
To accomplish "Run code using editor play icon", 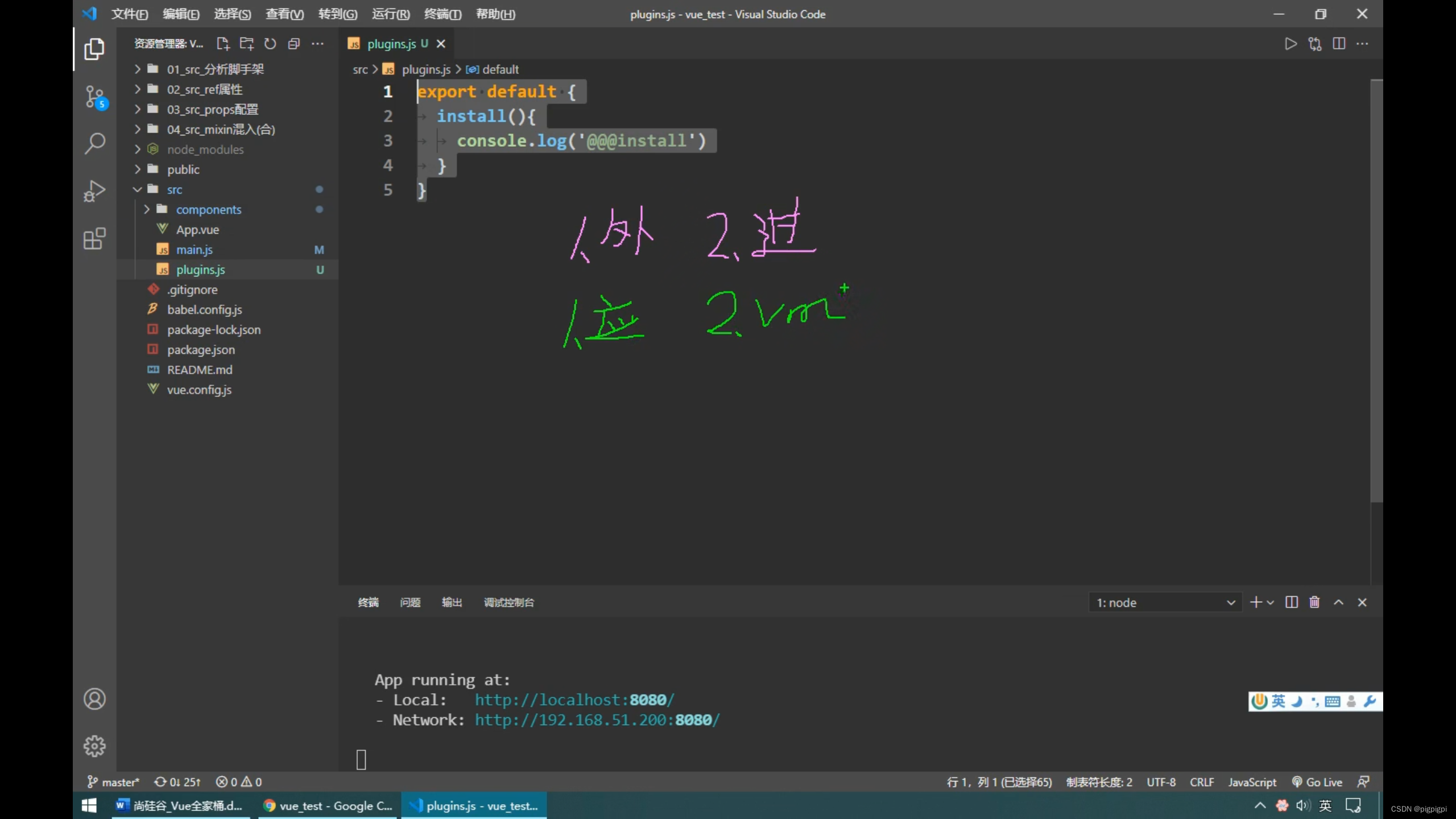I will tap(1291, 44).
